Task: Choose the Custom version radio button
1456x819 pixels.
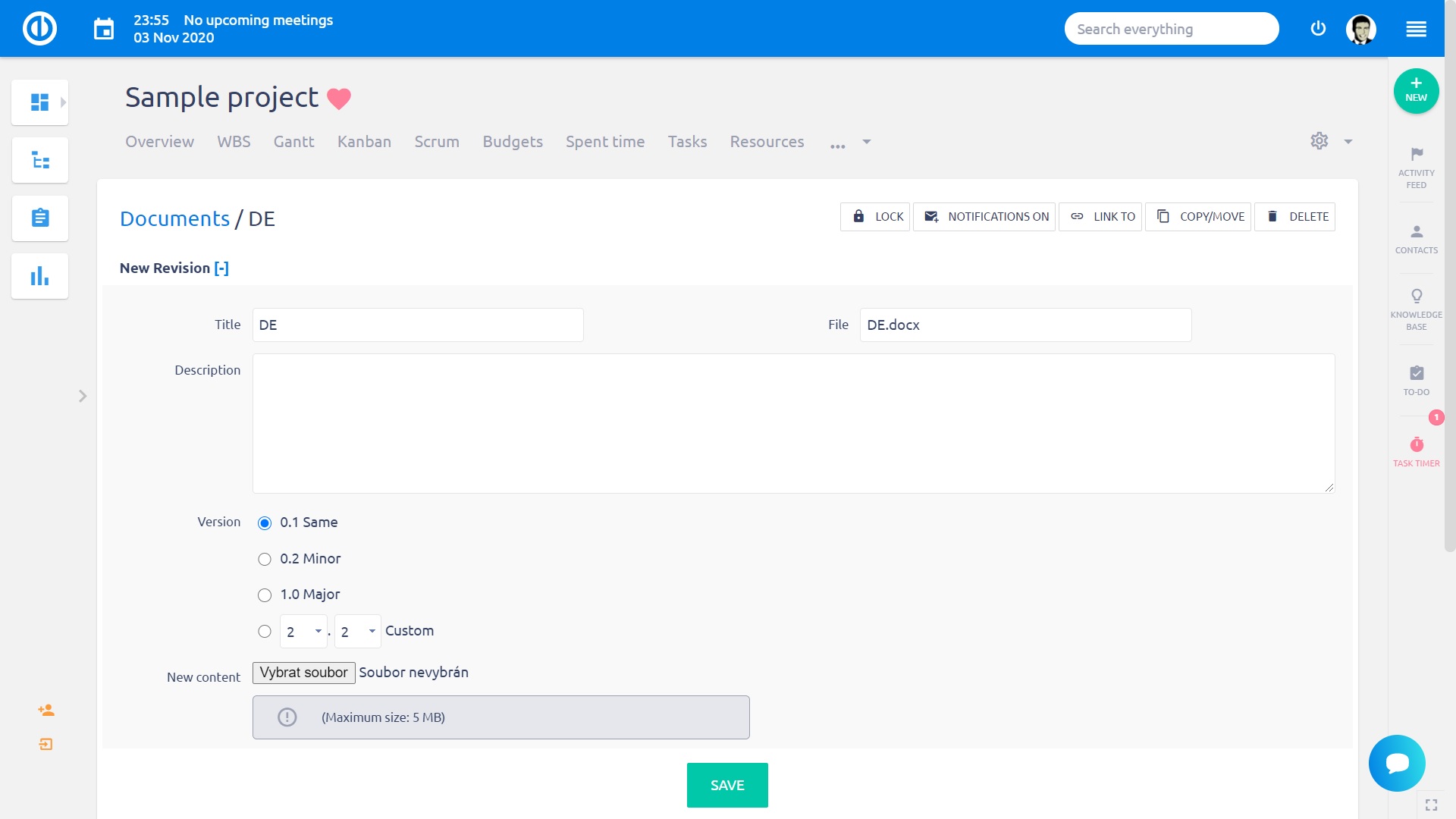Action: (x=264, y=631)
